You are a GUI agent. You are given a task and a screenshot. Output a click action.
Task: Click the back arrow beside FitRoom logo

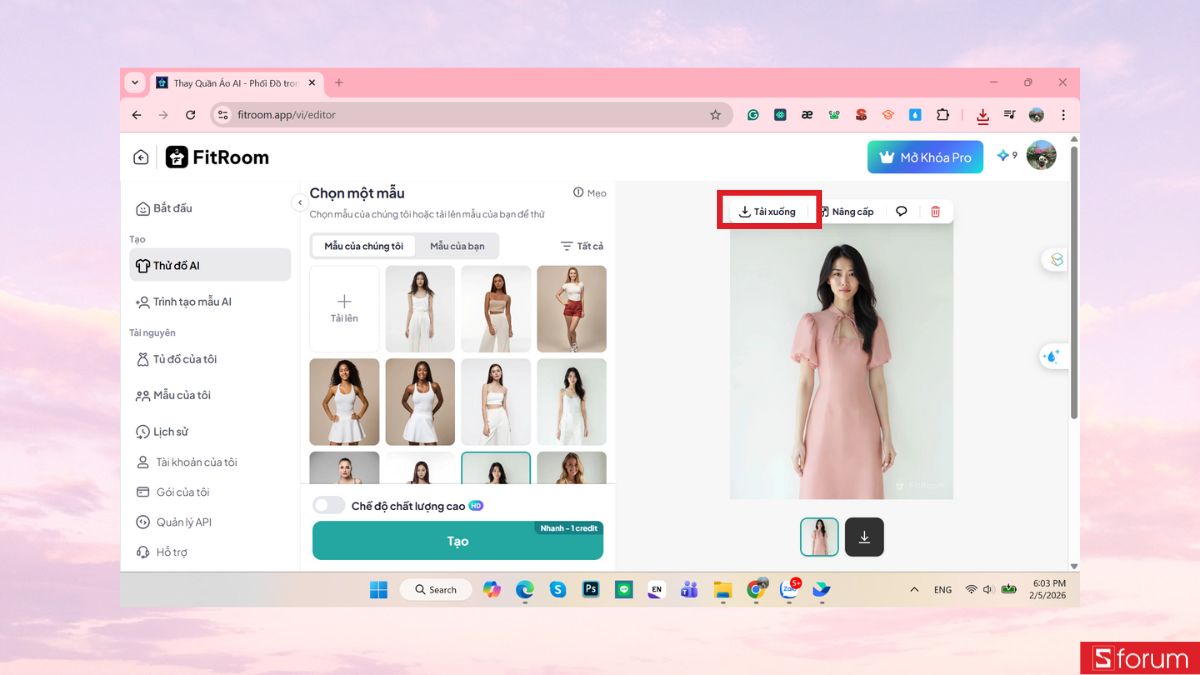click(x=141, y=157)
